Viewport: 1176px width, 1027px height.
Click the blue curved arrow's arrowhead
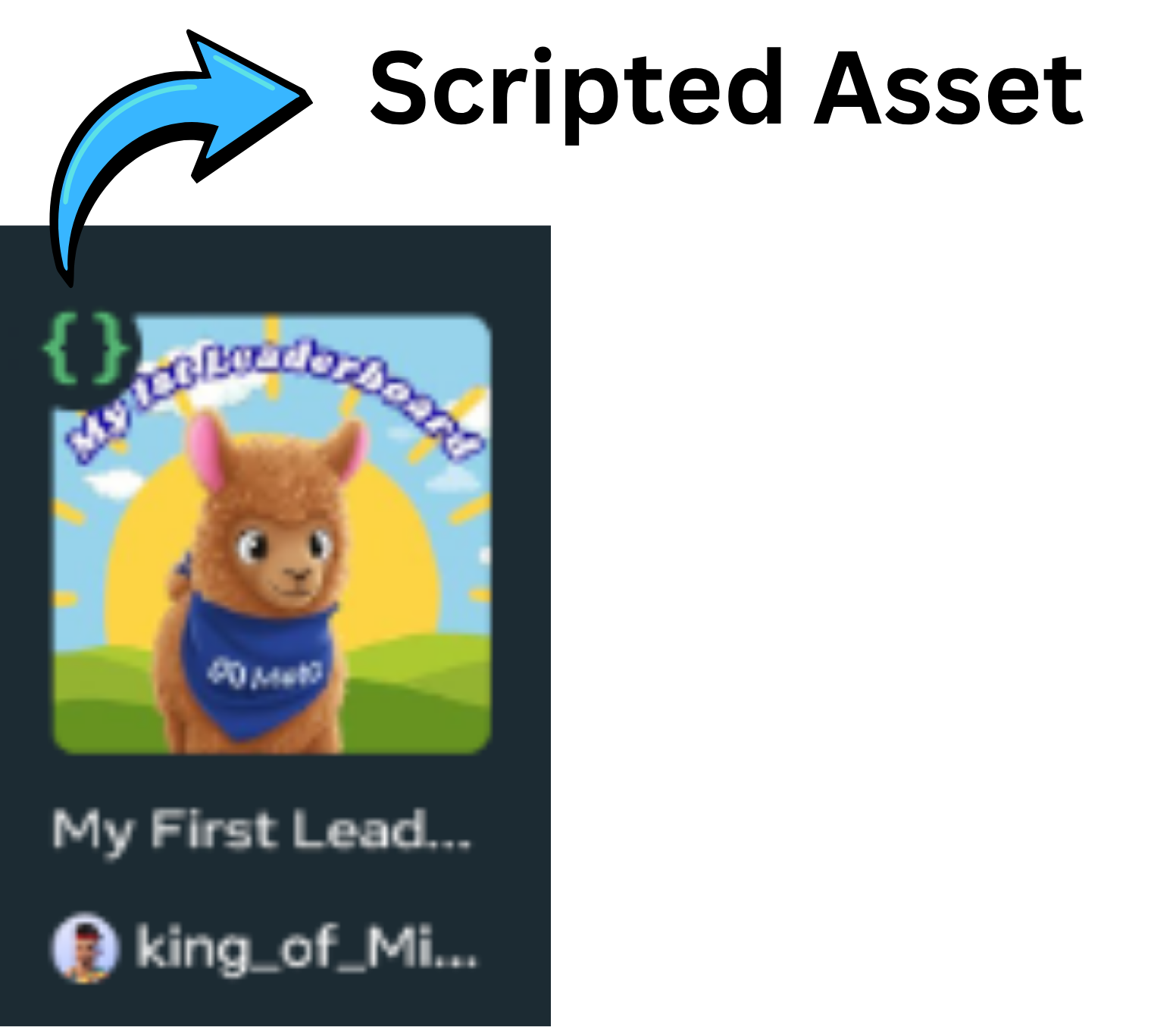pos(250,102)
